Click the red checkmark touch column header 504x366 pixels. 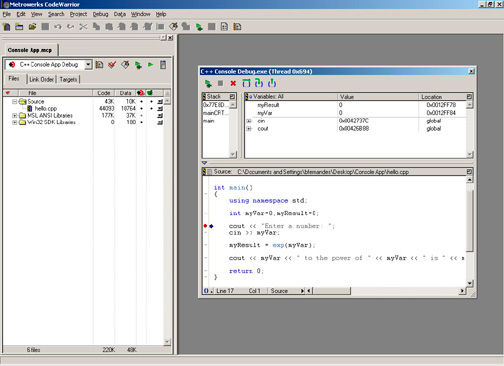tap(8, 93)
